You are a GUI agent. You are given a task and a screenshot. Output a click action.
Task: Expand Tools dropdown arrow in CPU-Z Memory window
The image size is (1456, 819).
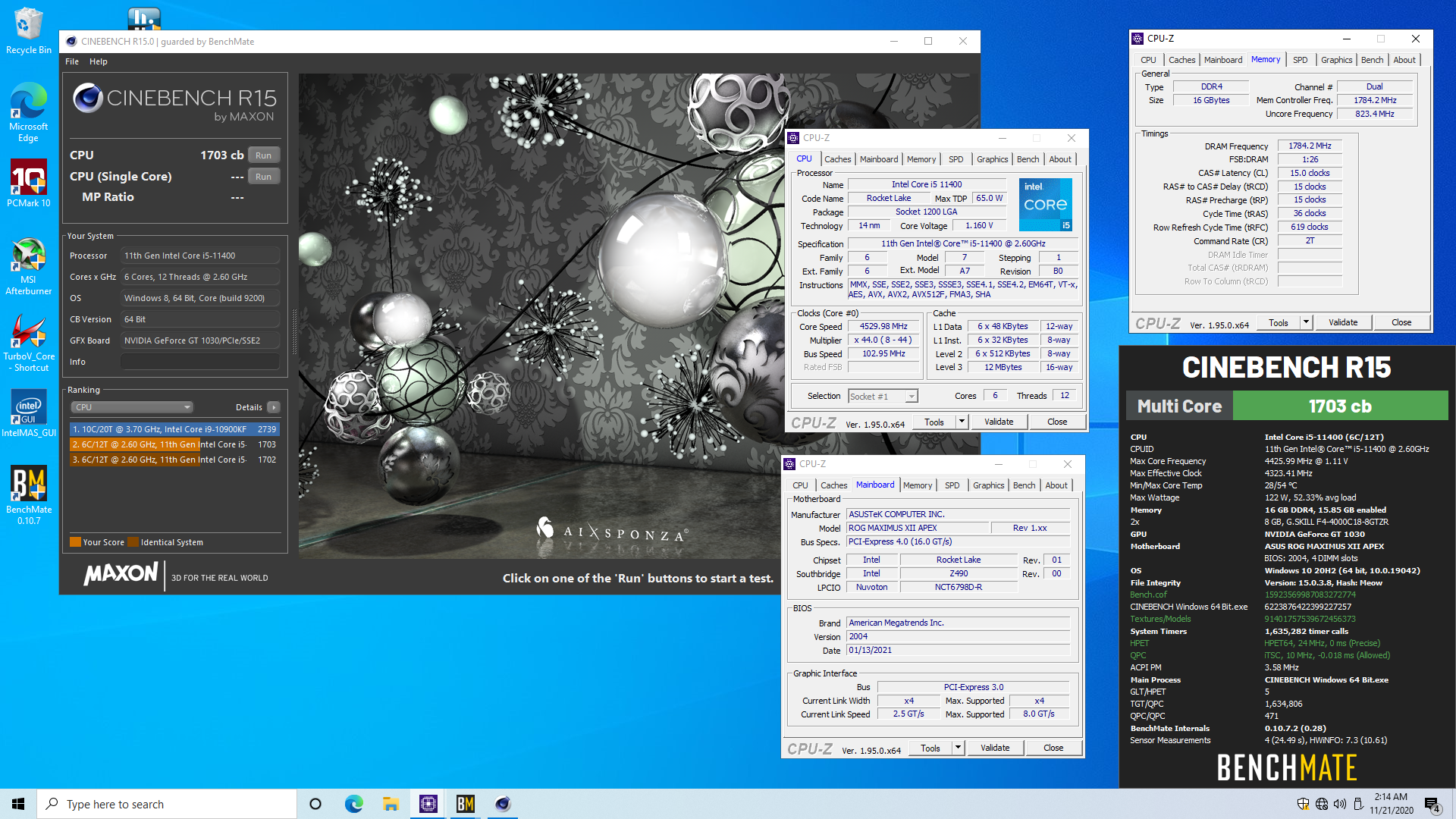pos(1306,322)
